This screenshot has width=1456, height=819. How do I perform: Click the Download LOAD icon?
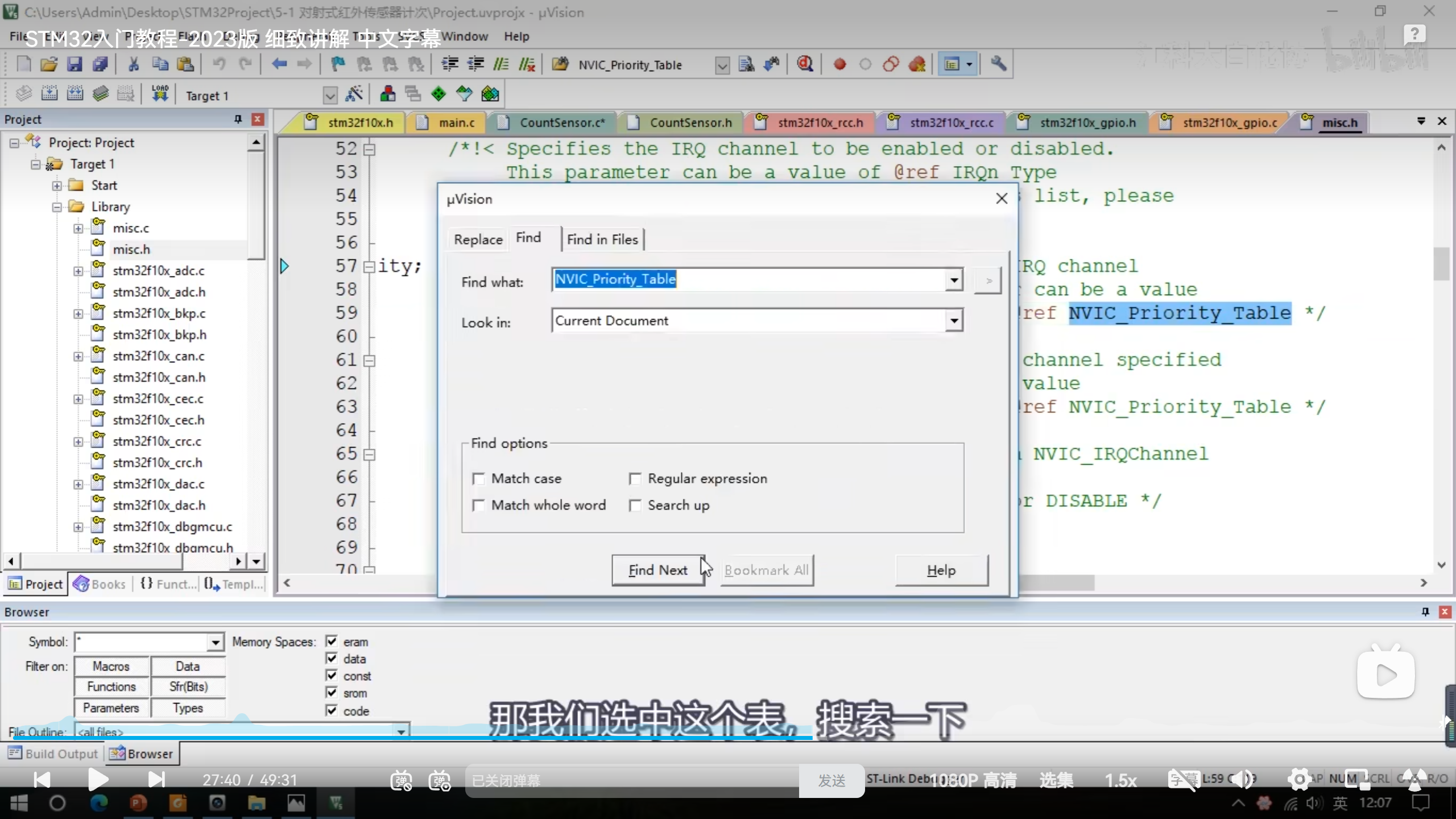coord(160,93)
